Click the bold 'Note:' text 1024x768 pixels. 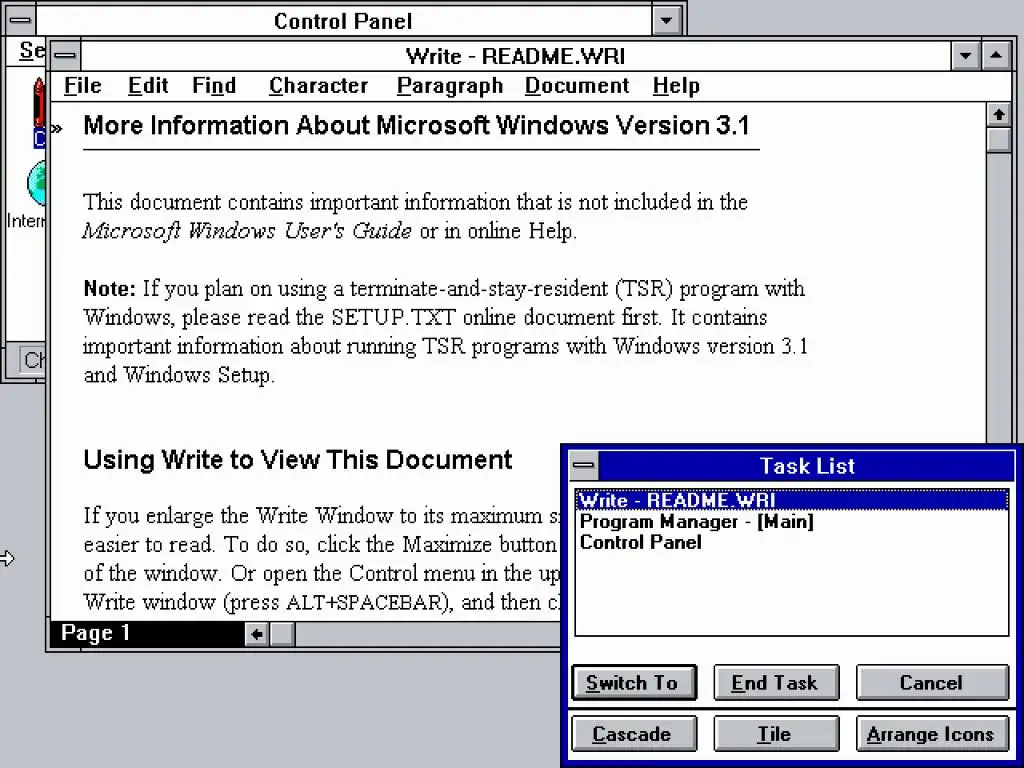tap(109, 288)
